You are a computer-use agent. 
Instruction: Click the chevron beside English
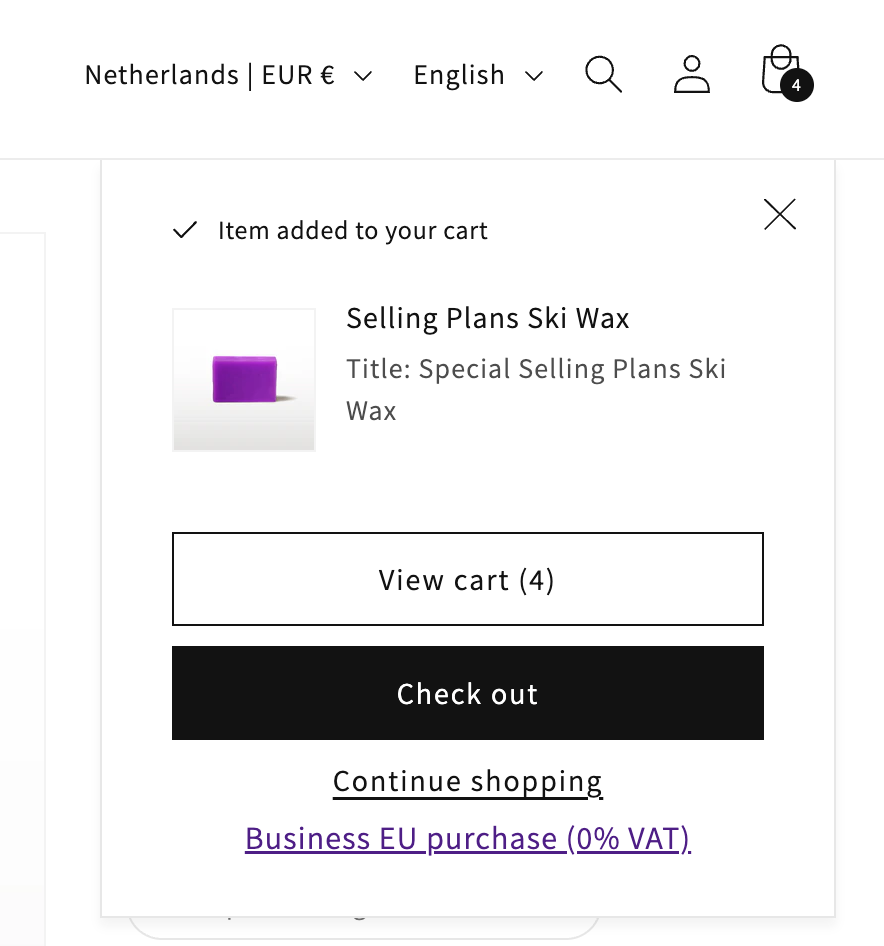click(x=533, y=76)
